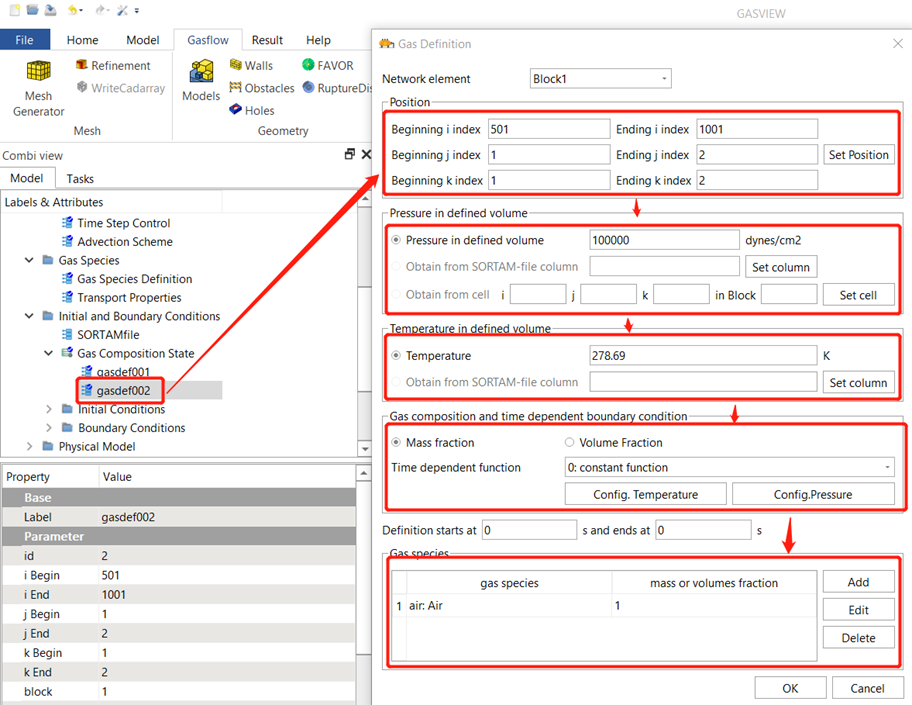Click the tools wrench icon in quick access toolbar
This screenshot has height=705, width=912.
122,10
